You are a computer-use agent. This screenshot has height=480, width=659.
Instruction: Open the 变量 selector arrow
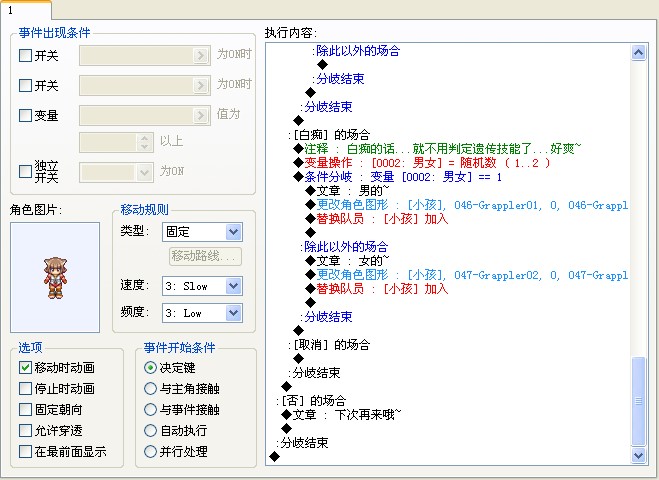tap(200, 116)
